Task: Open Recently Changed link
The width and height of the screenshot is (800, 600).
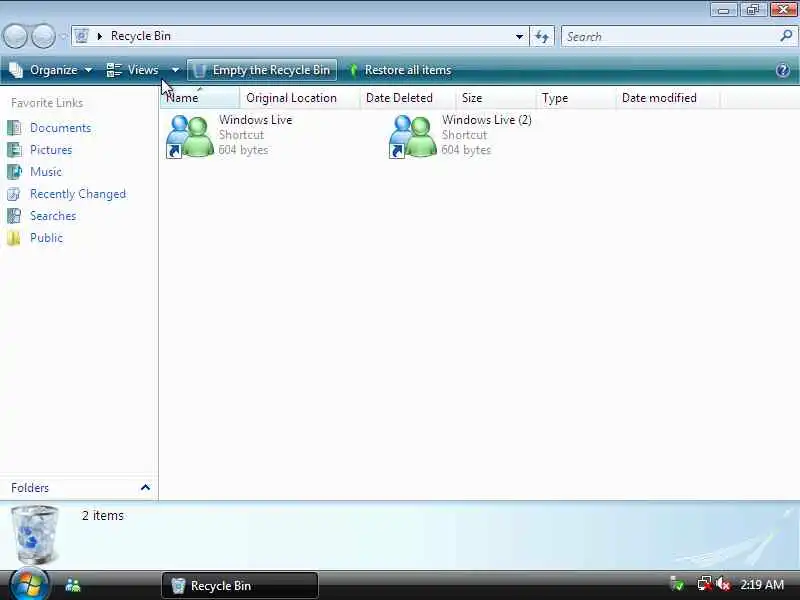Action: click(78, 194)
